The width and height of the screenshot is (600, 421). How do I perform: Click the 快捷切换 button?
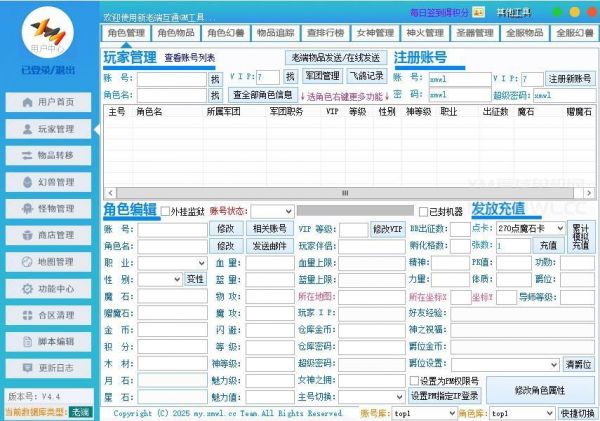[577, 413]
